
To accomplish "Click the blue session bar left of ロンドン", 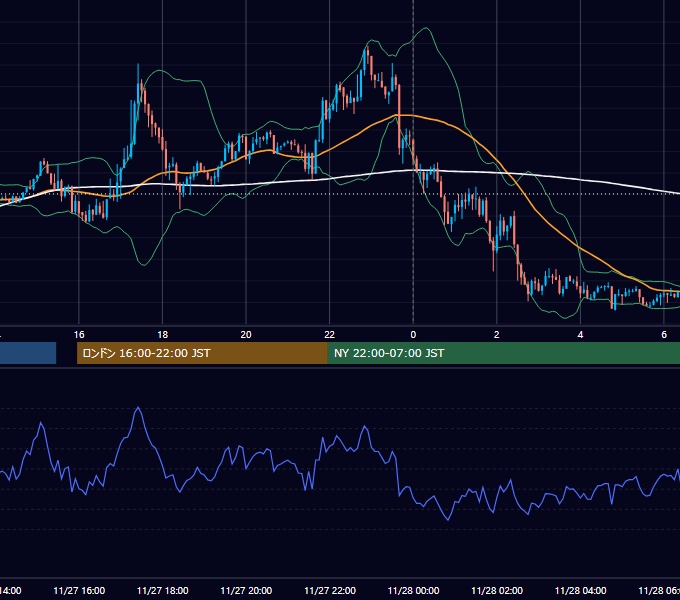I will click(x=28, y=353).
